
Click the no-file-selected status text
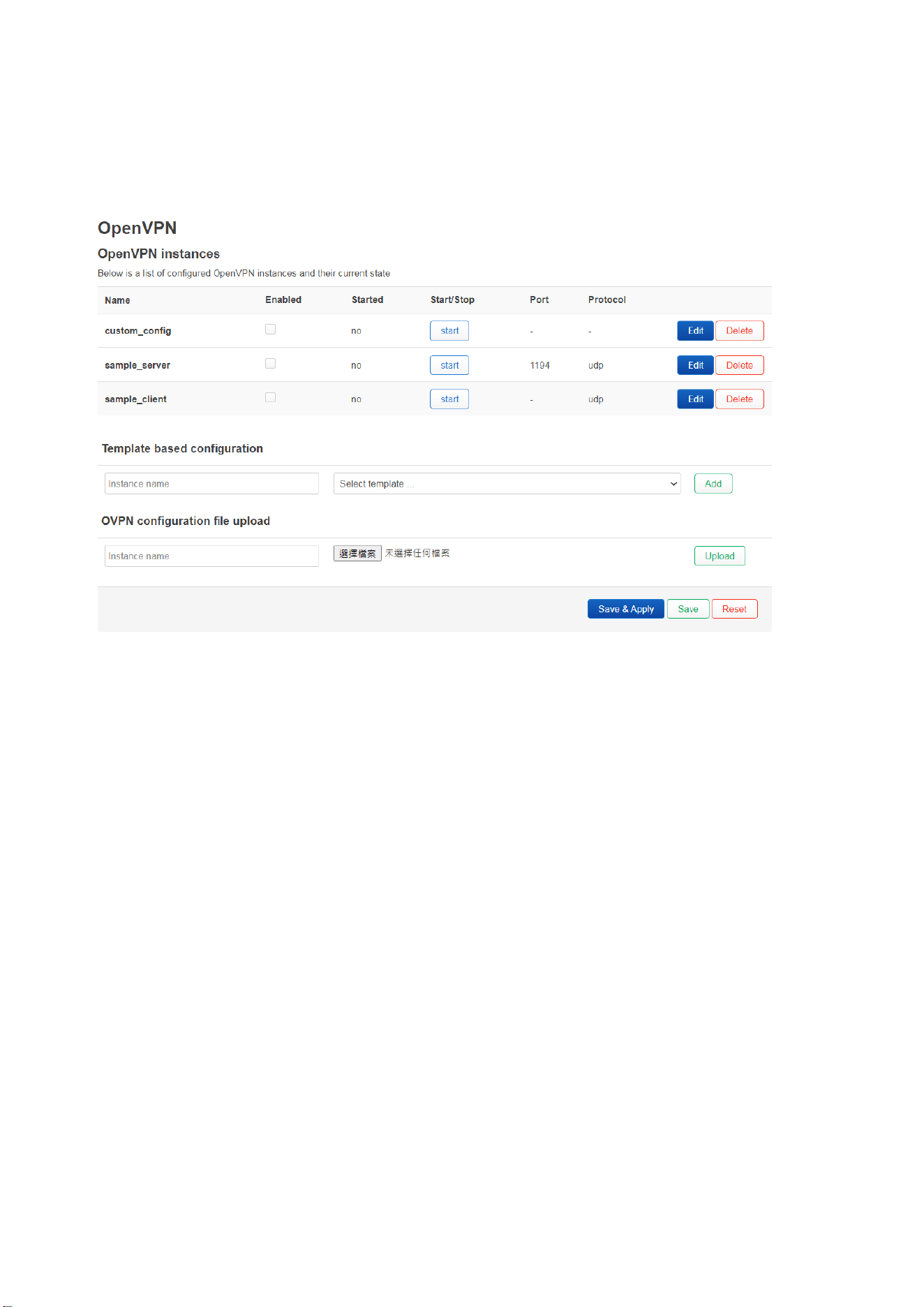click(417, 554)
